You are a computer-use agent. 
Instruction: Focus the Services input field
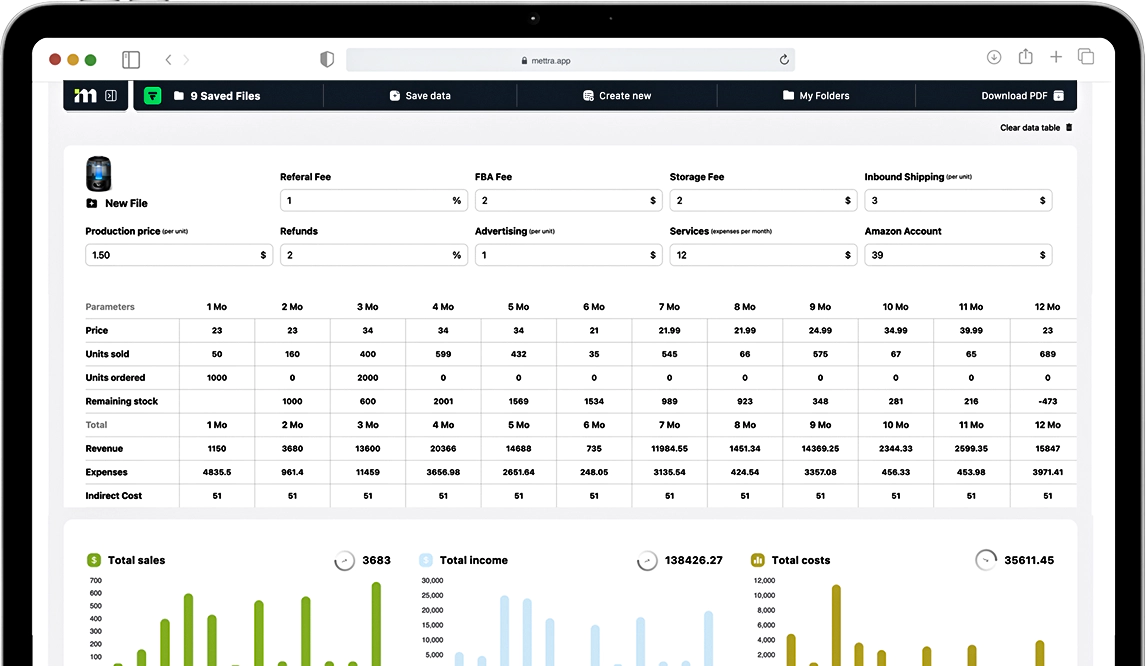(x=763, y=255)
